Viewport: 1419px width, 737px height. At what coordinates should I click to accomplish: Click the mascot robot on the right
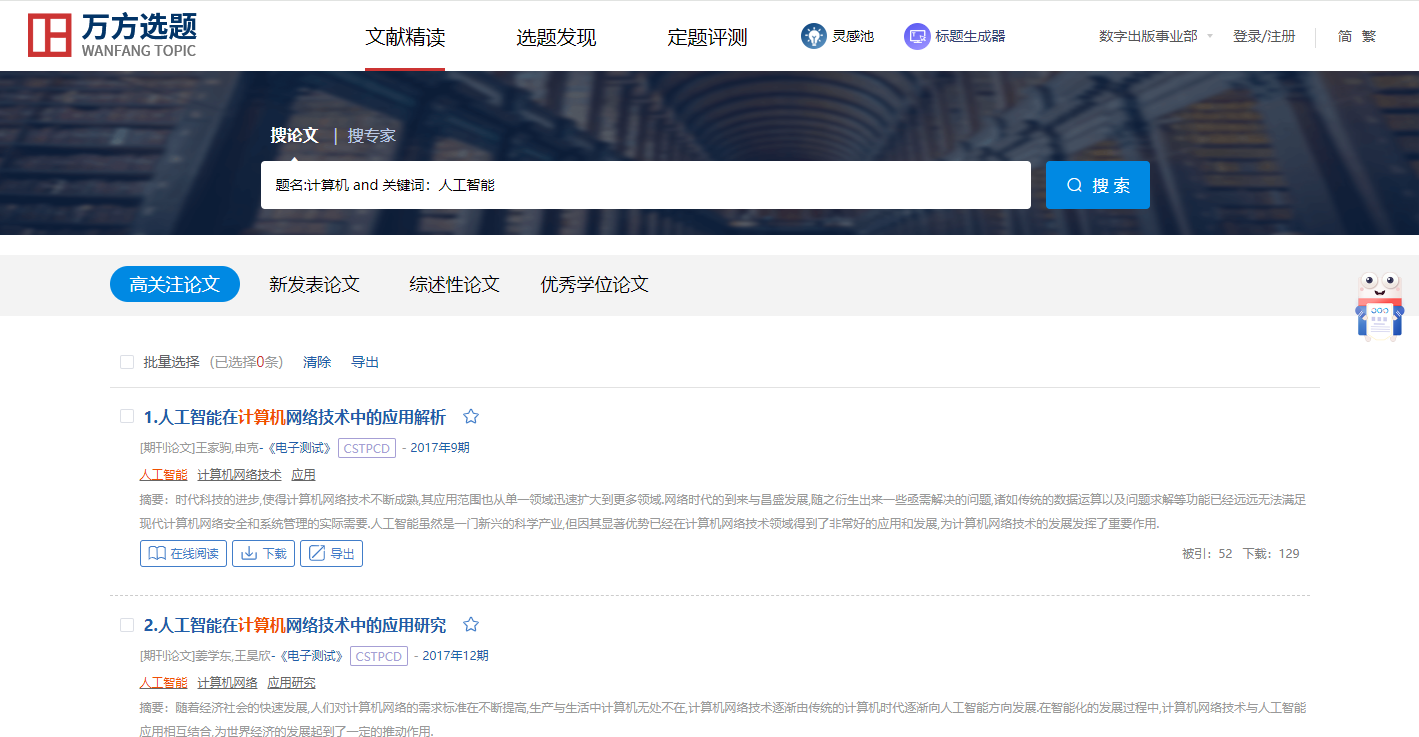point(1380,305)
